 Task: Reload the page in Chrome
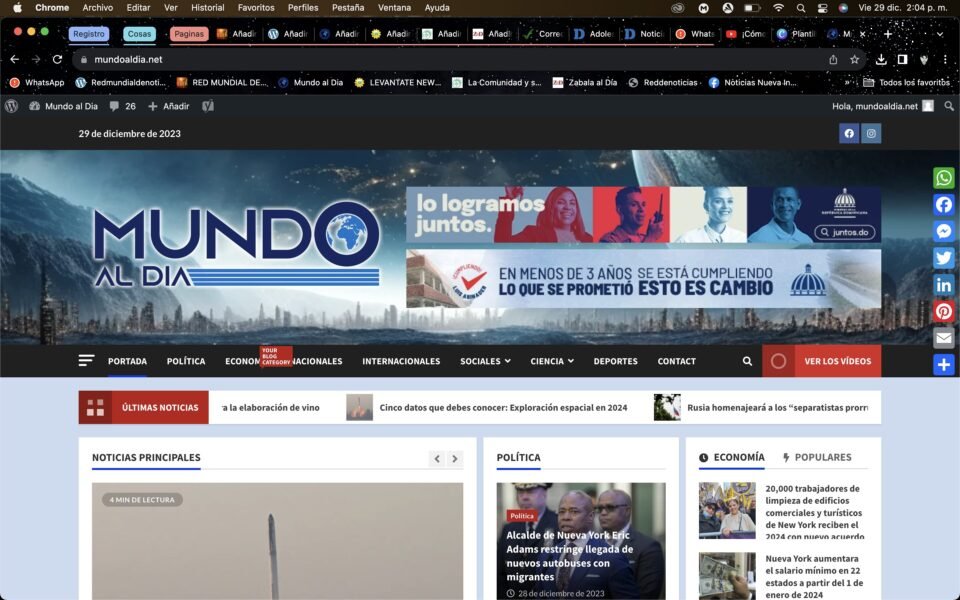pos(57,59)
